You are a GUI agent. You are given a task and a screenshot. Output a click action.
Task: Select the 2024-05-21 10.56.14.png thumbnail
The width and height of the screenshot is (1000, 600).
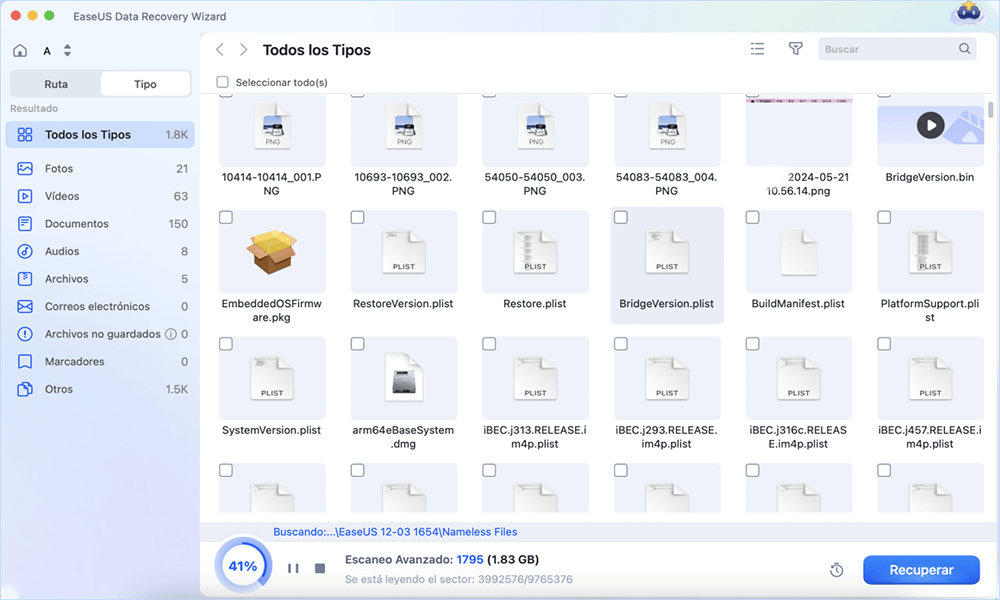tap(798, 131)
